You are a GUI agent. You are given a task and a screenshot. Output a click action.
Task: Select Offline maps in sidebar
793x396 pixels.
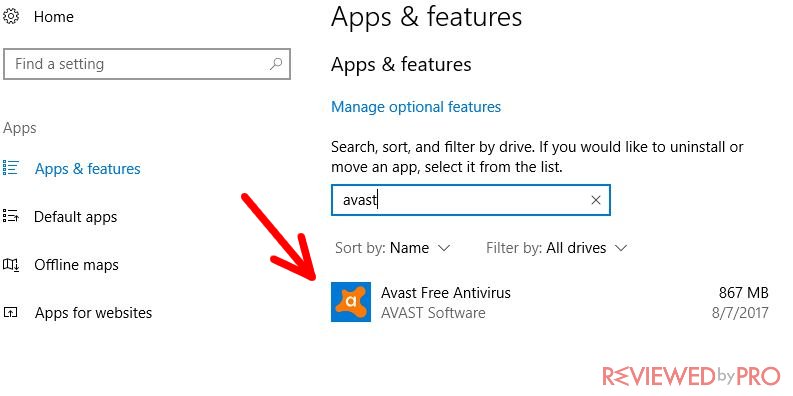[x=76, y=265]
